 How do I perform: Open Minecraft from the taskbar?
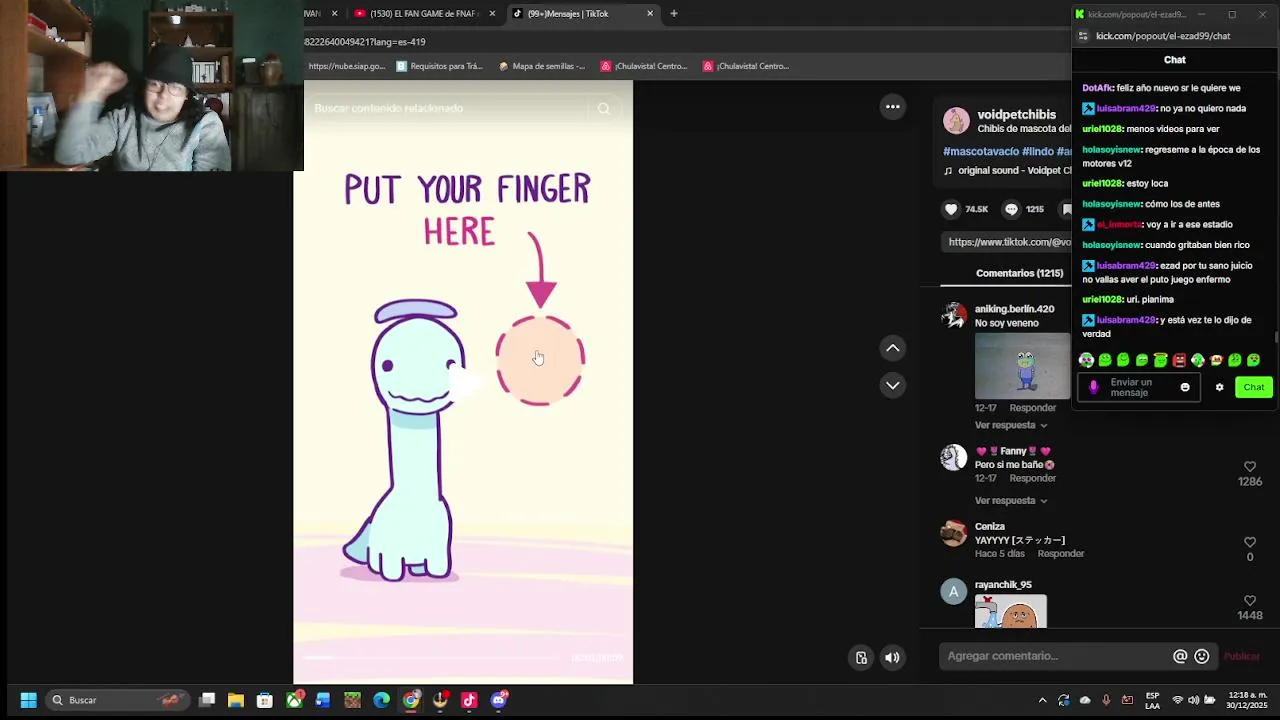tap(352, 700)
